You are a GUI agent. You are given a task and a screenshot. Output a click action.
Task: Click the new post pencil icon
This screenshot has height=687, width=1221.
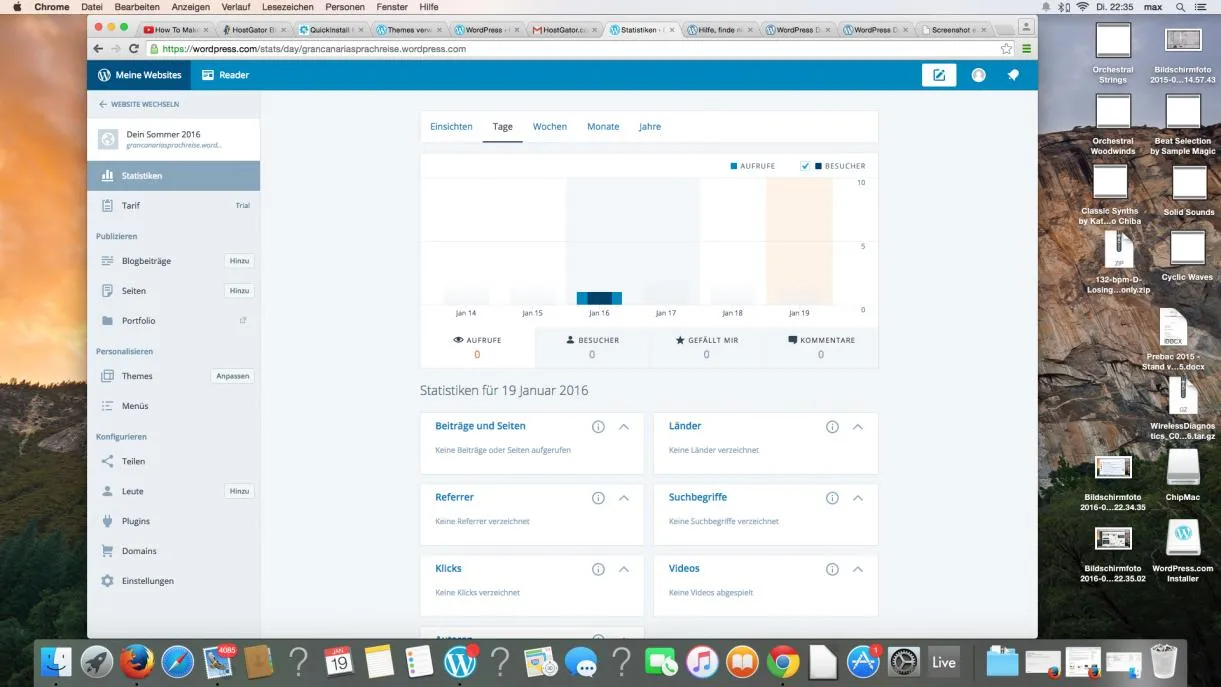pyautogui.click(x=939, y=75)
